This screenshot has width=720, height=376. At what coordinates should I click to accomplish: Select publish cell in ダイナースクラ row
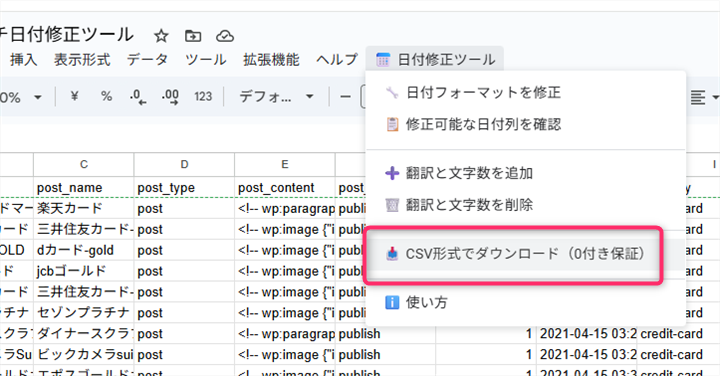385,334
